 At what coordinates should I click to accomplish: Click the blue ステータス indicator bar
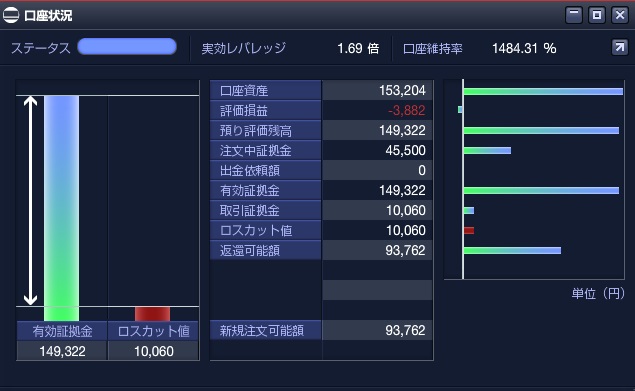[x=127, y=47]
